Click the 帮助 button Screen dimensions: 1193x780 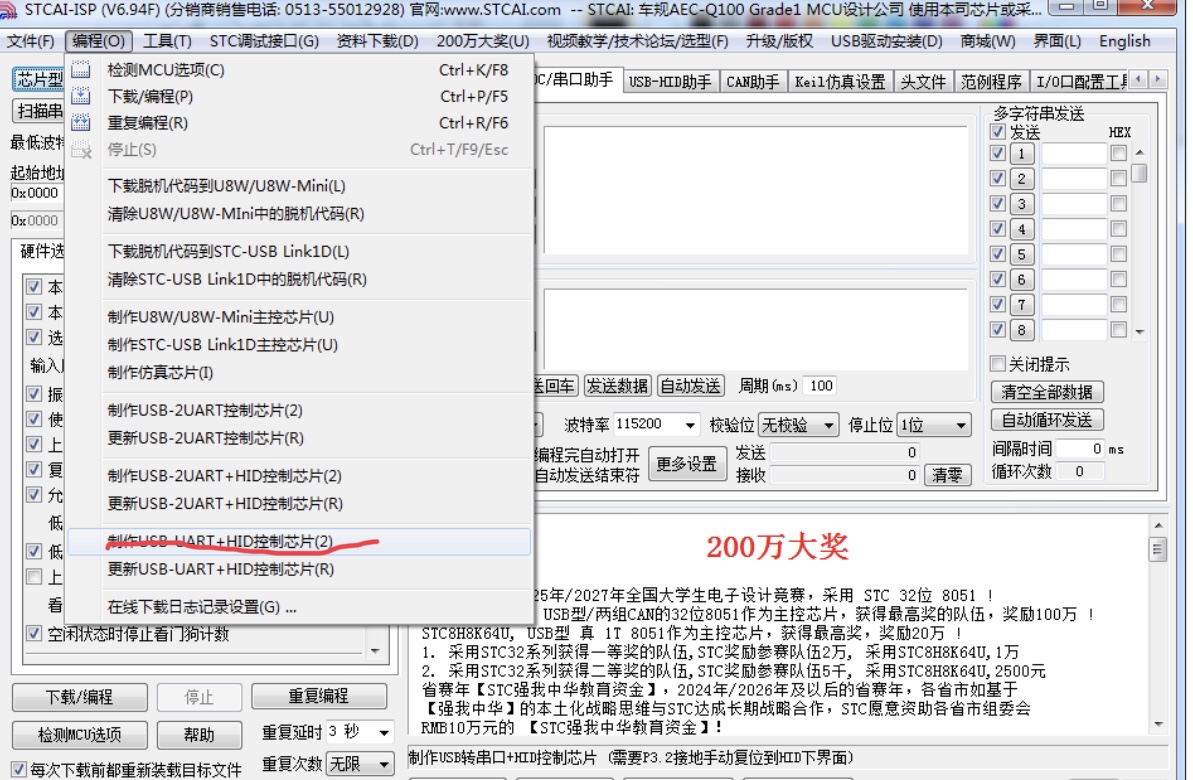pyautogui.click(x=199, y=735)
